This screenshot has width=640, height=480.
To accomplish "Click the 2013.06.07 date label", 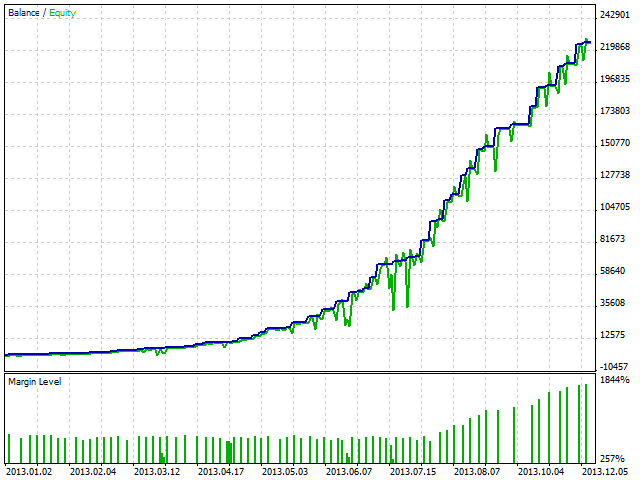I will 349,472.
